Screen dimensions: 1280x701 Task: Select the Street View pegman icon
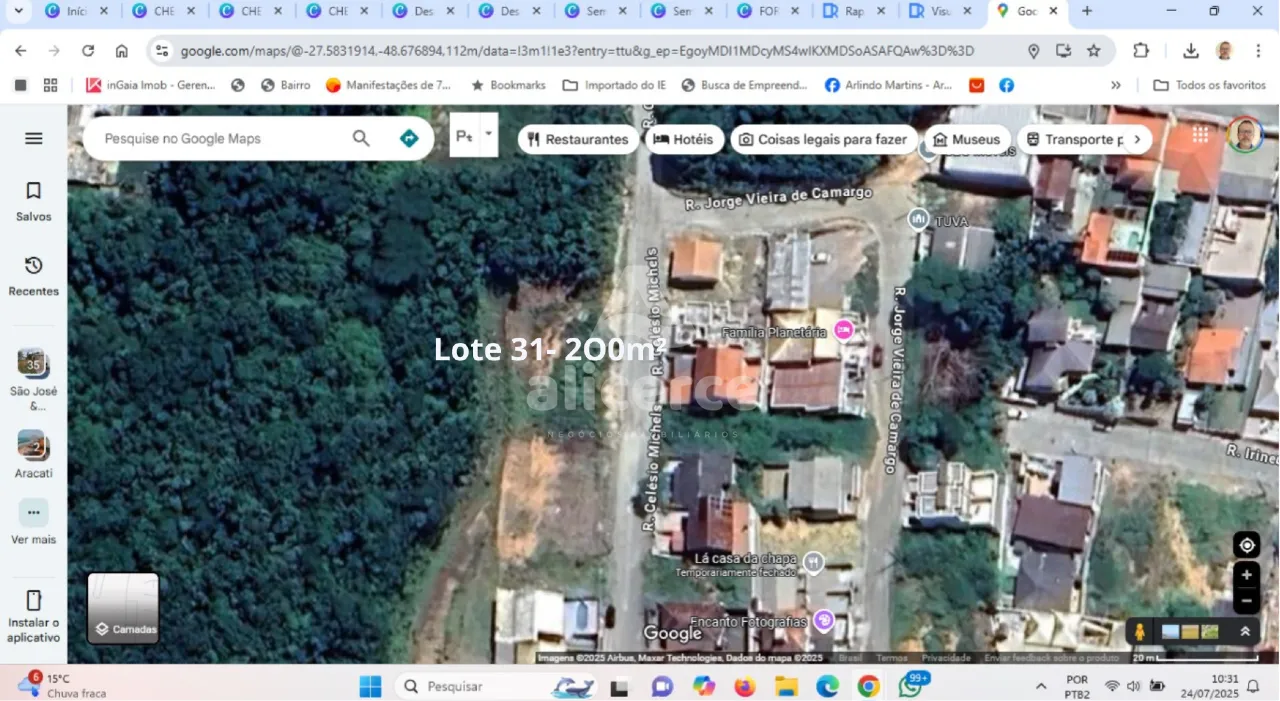pyautogui.click(x=1140, y=632)
